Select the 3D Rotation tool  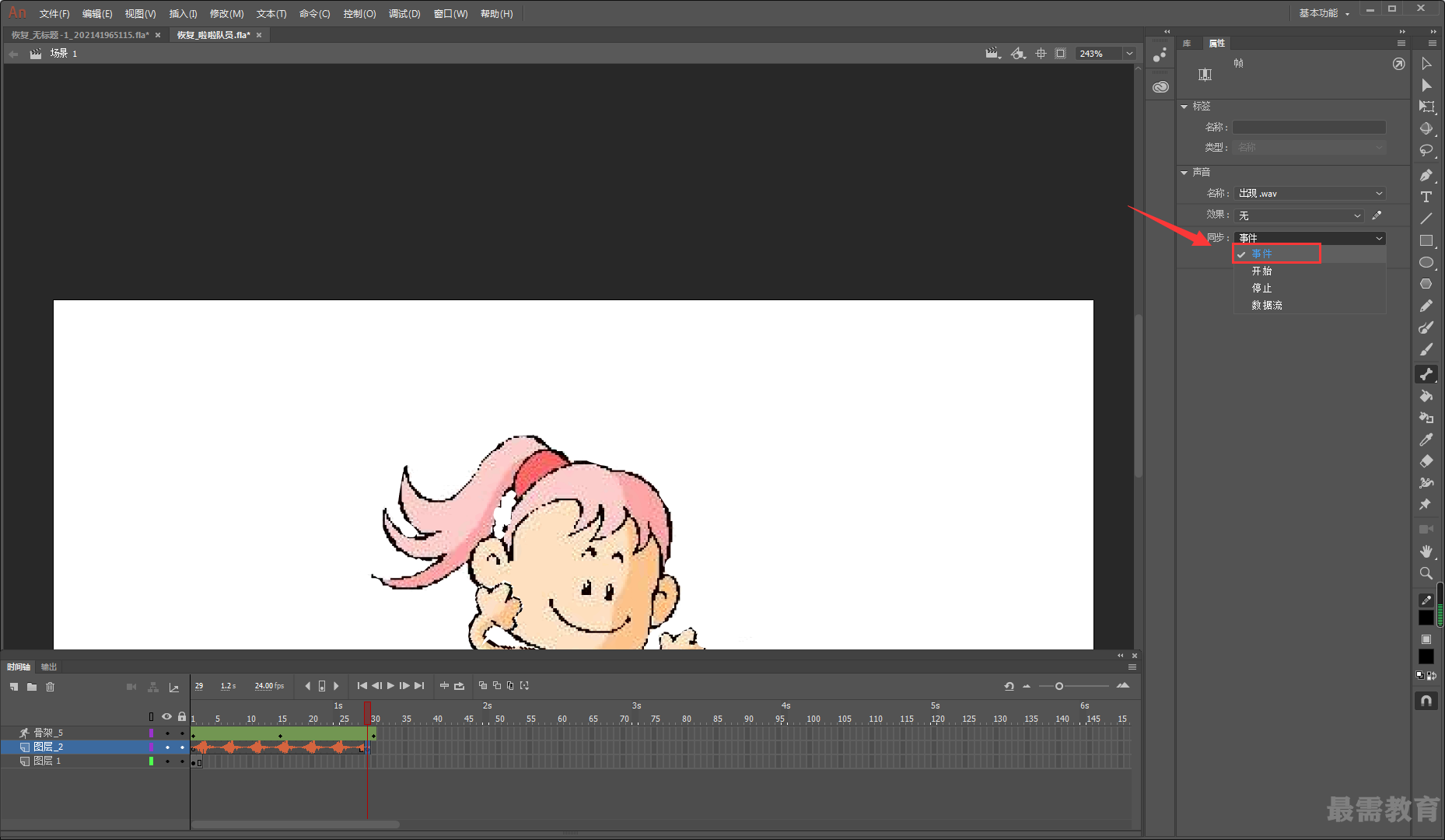[1426, 128]
